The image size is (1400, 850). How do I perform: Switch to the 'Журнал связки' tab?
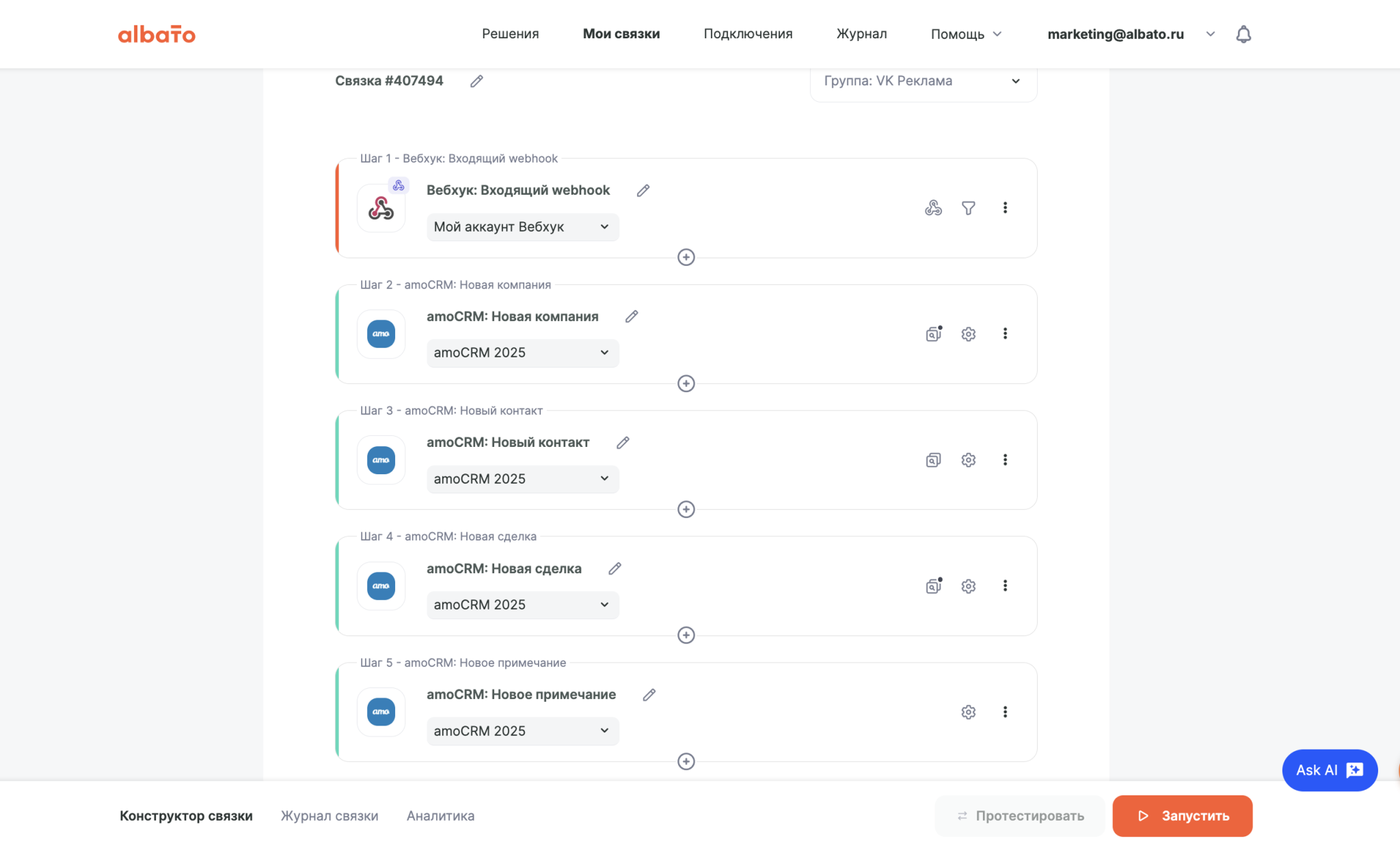(x=330, y=815)
